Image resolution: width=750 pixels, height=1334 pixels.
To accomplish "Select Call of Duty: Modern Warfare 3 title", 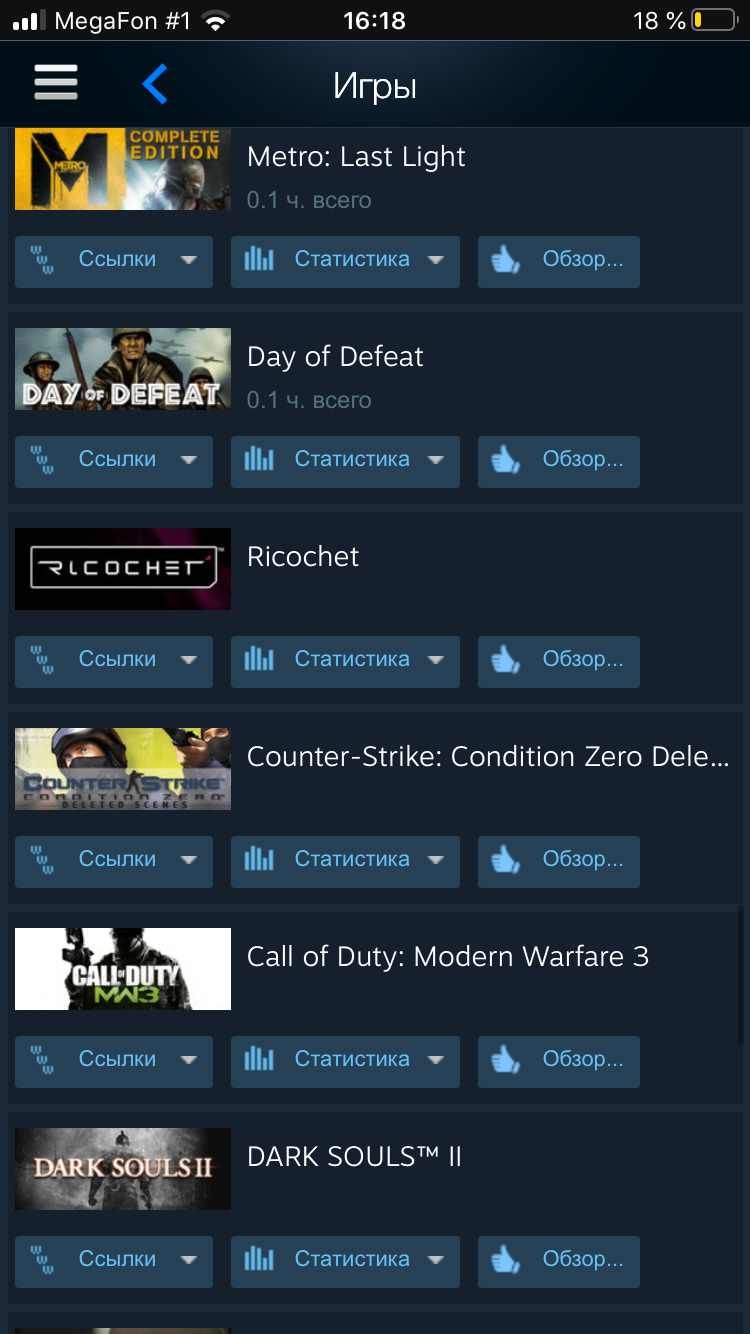I will coord(448,957).
